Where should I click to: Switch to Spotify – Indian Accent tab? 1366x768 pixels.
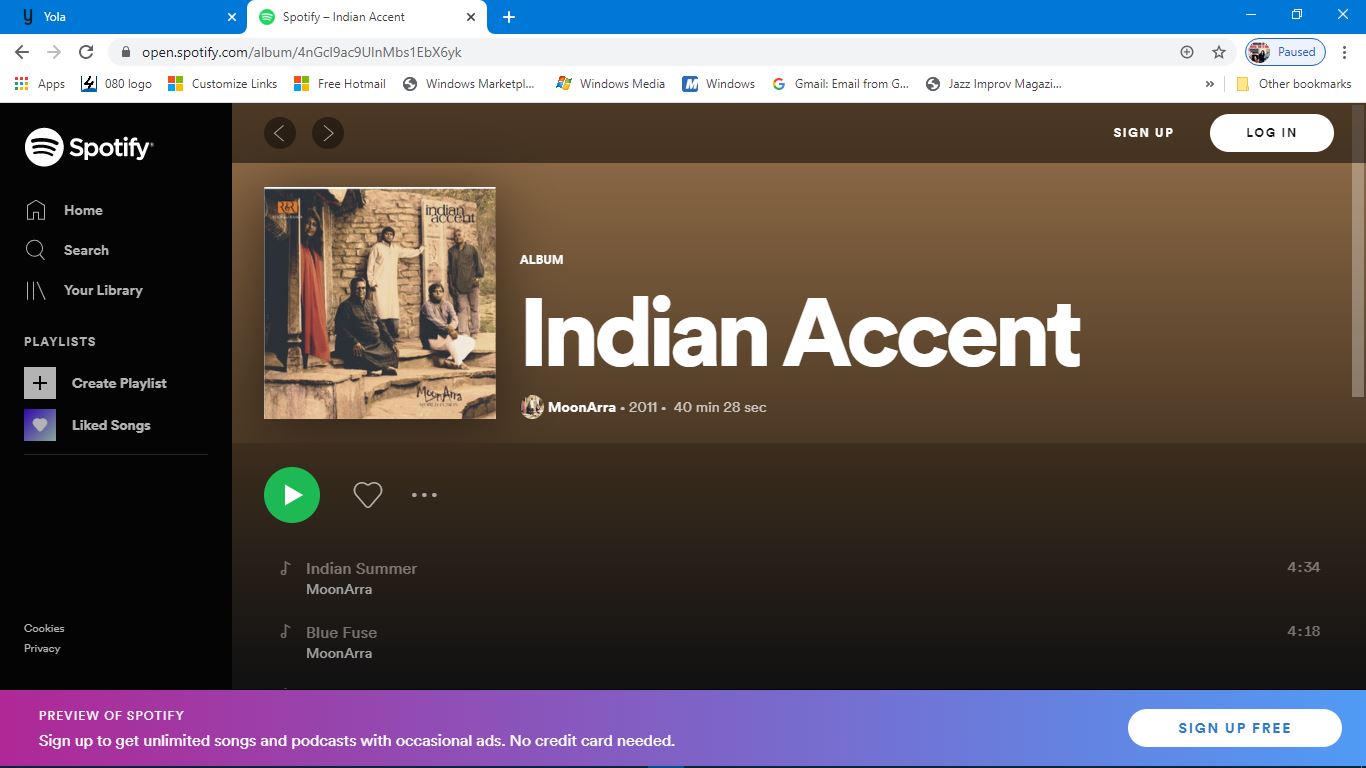[367, 17]
